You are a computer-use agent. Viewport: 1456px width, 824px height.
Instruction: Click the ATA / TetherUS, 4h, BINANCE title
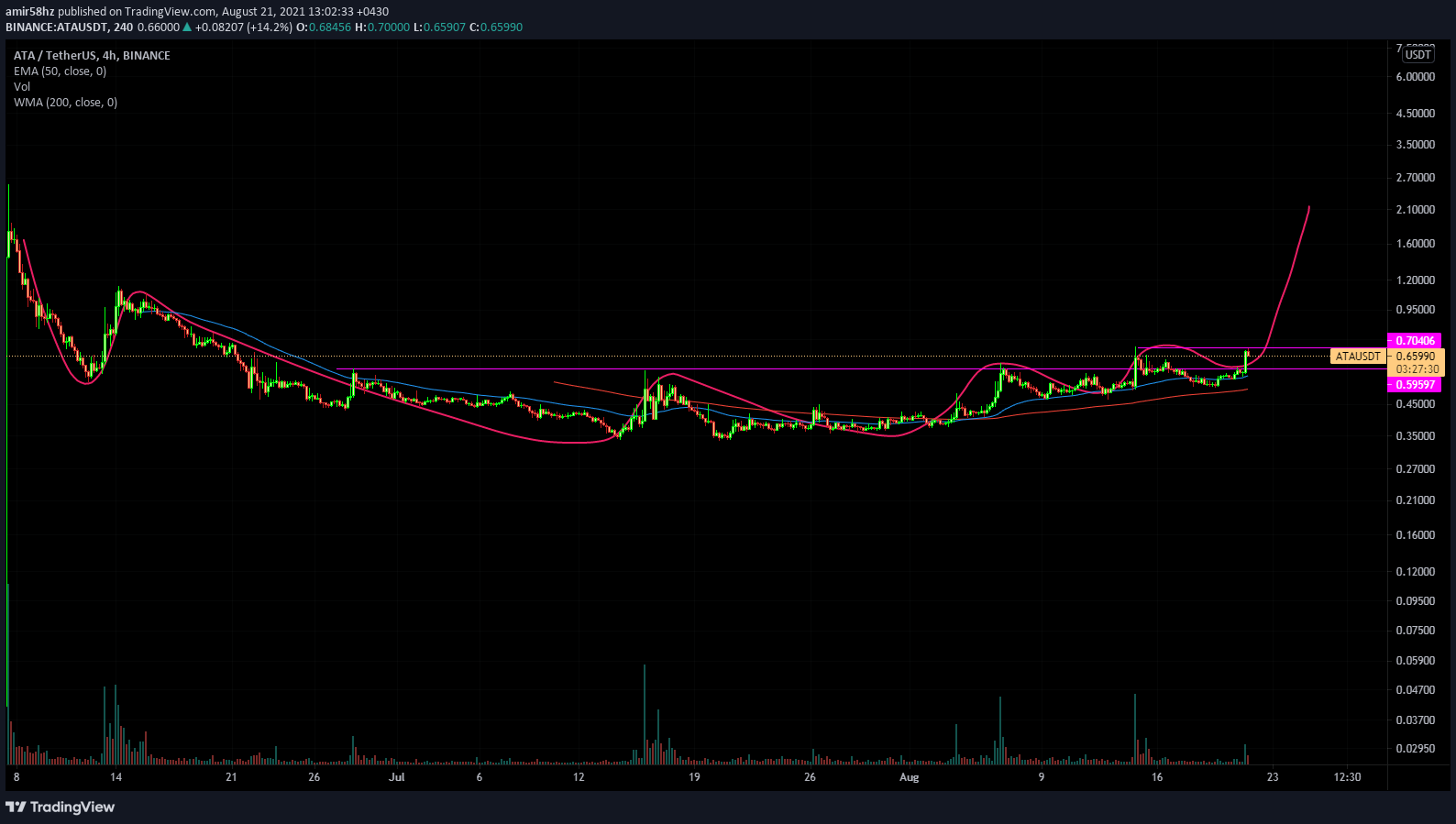coord(92,56)
